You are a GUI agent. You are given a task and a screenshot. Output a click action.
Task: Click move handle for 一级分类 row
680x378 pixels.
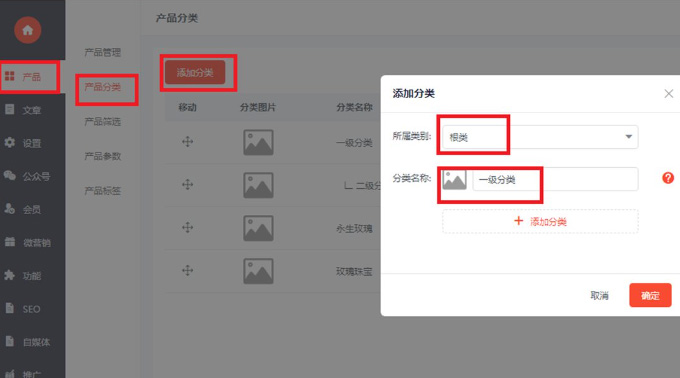pos(187,142)
